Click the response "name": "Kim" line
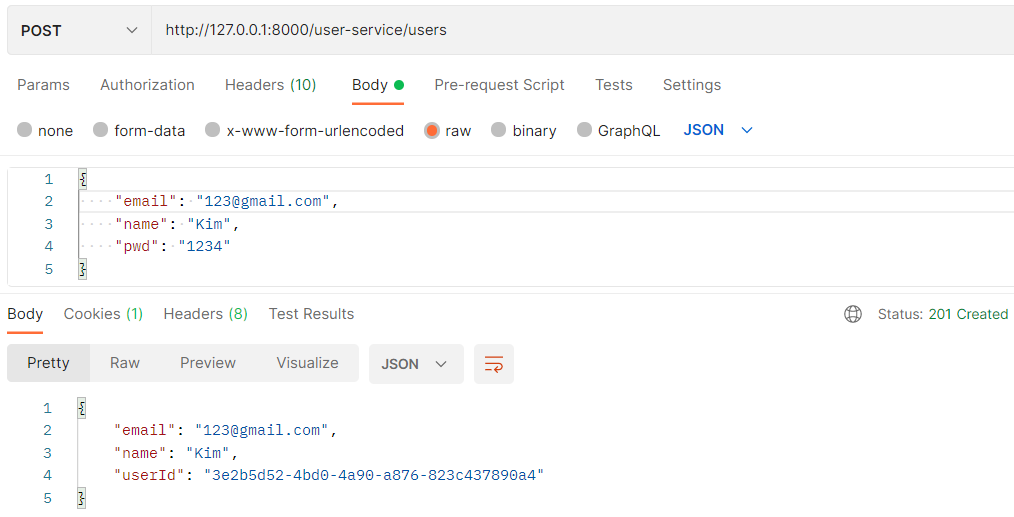This screenshot has height=517, width=1014. 177,453
